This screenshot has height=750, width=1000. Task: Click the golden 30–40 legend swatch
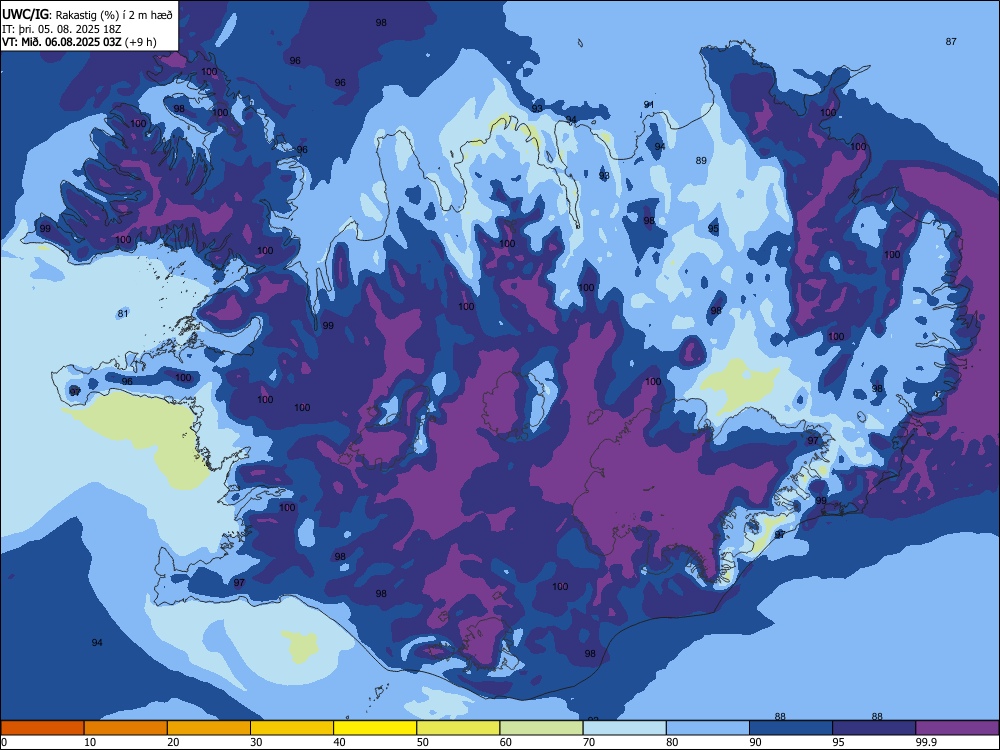(x=292, y=728)
